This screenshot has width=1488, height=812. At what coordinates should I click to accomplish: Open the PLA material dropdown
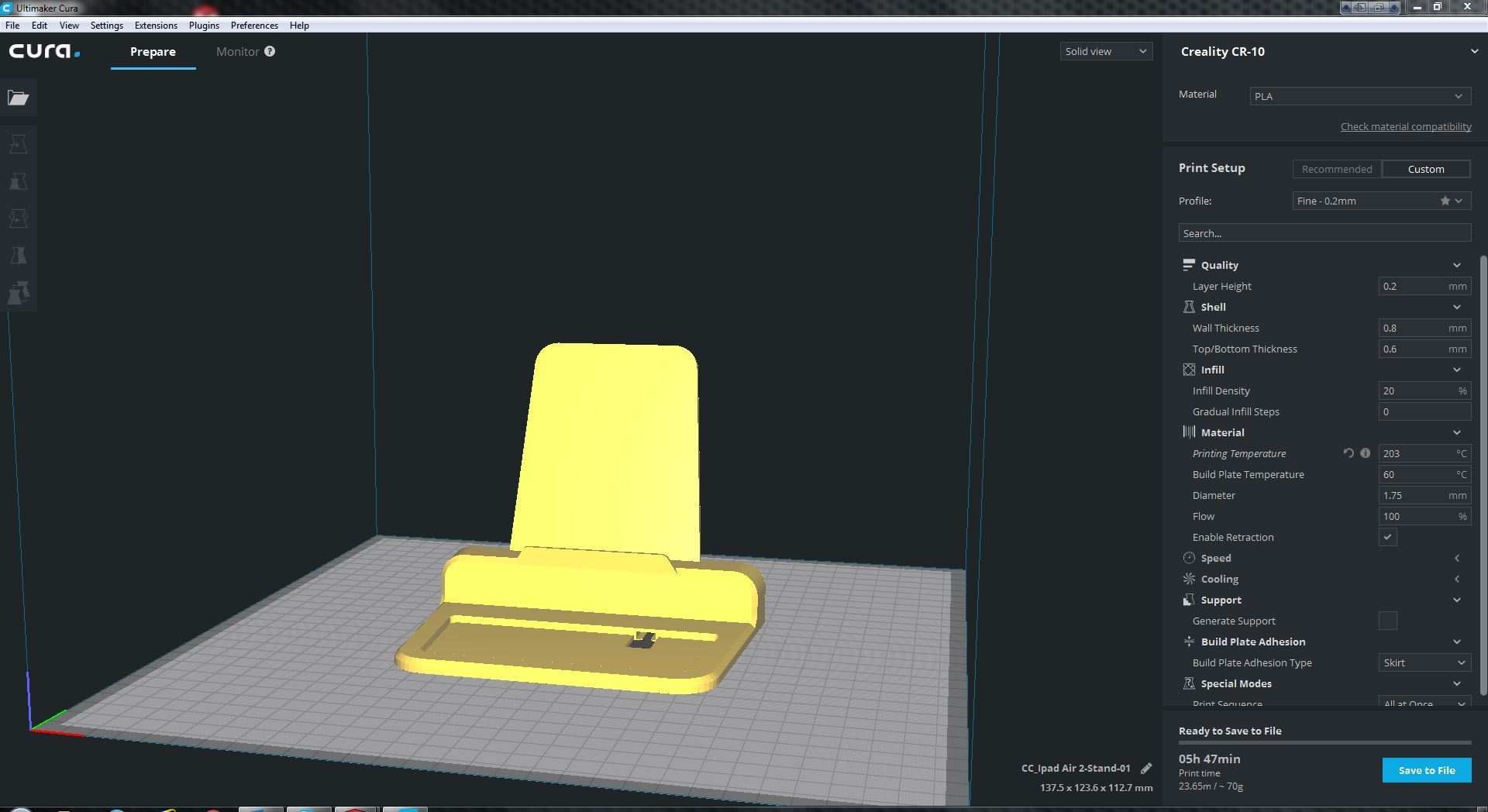(1359, 96)
